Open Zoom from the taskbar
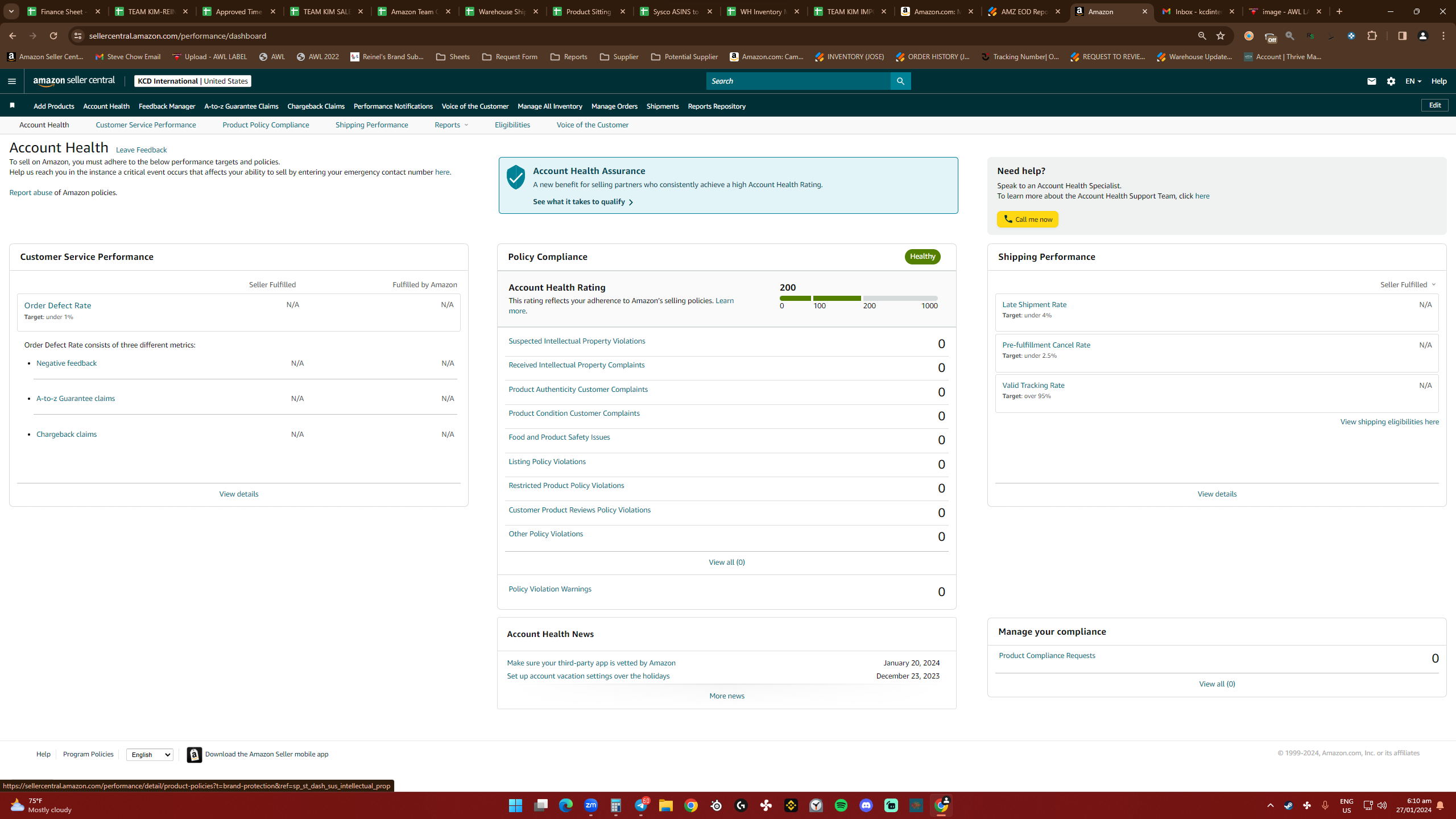This screenshot has height=819, width=1456. pyautogui.click(x=591, y=805)
